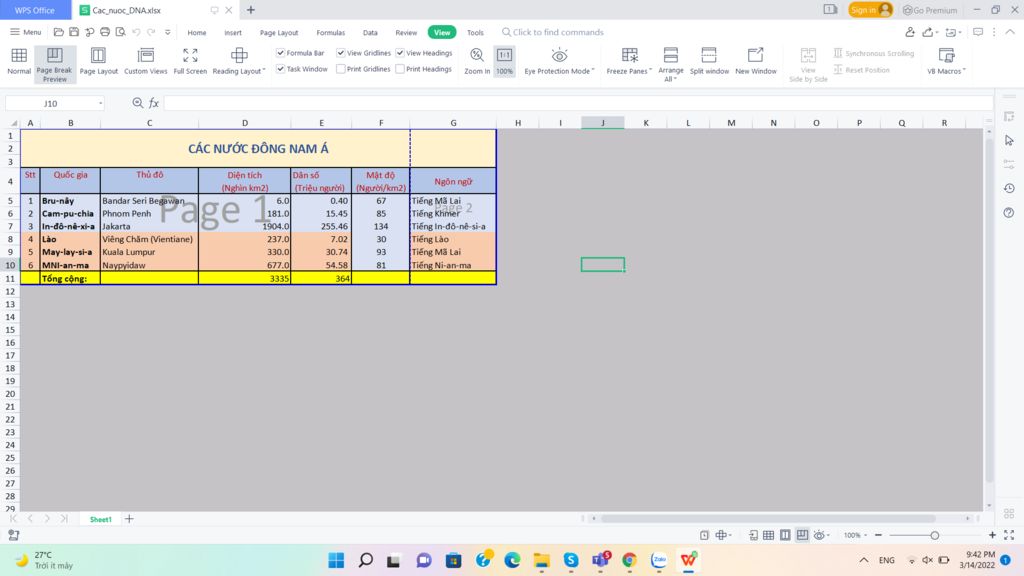Open taskbar search

[x=366, y=560]
